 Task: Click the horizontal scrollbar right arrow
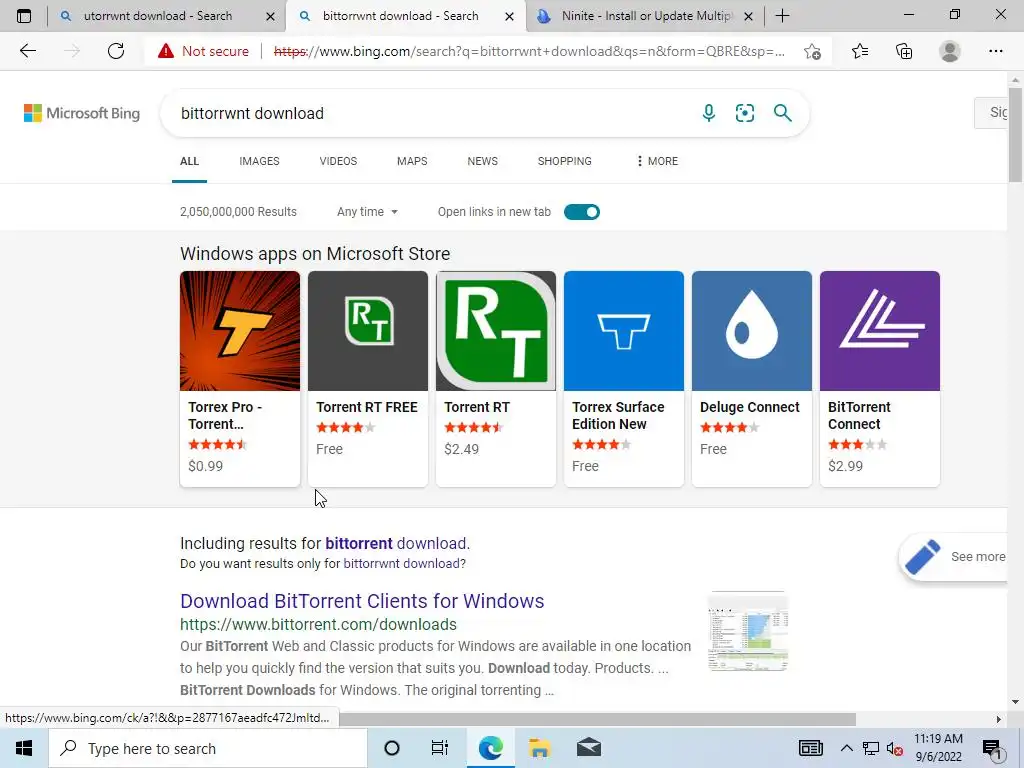[x=999, y=719]
